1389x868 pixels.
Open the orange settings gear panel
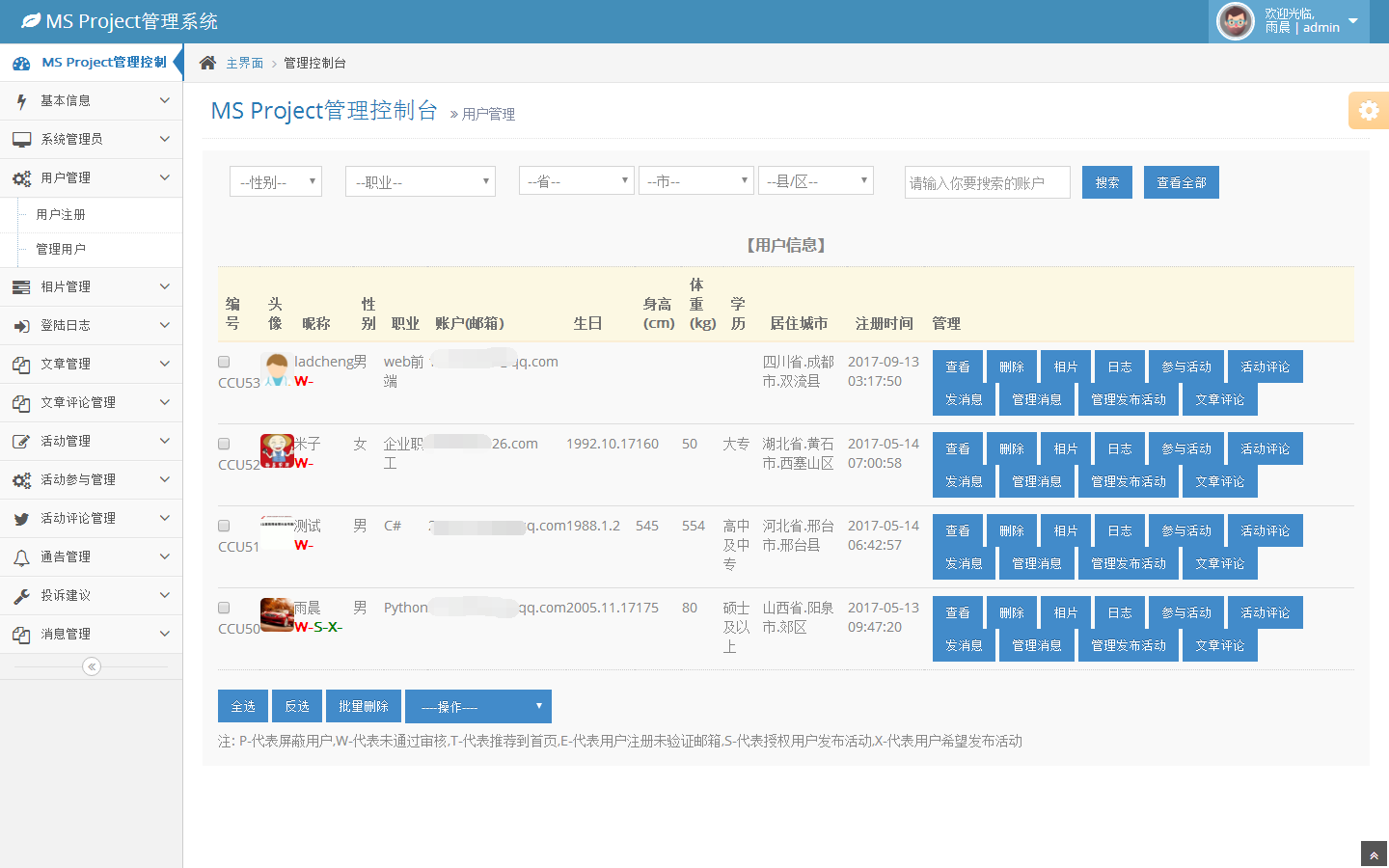coord(1369,111)
